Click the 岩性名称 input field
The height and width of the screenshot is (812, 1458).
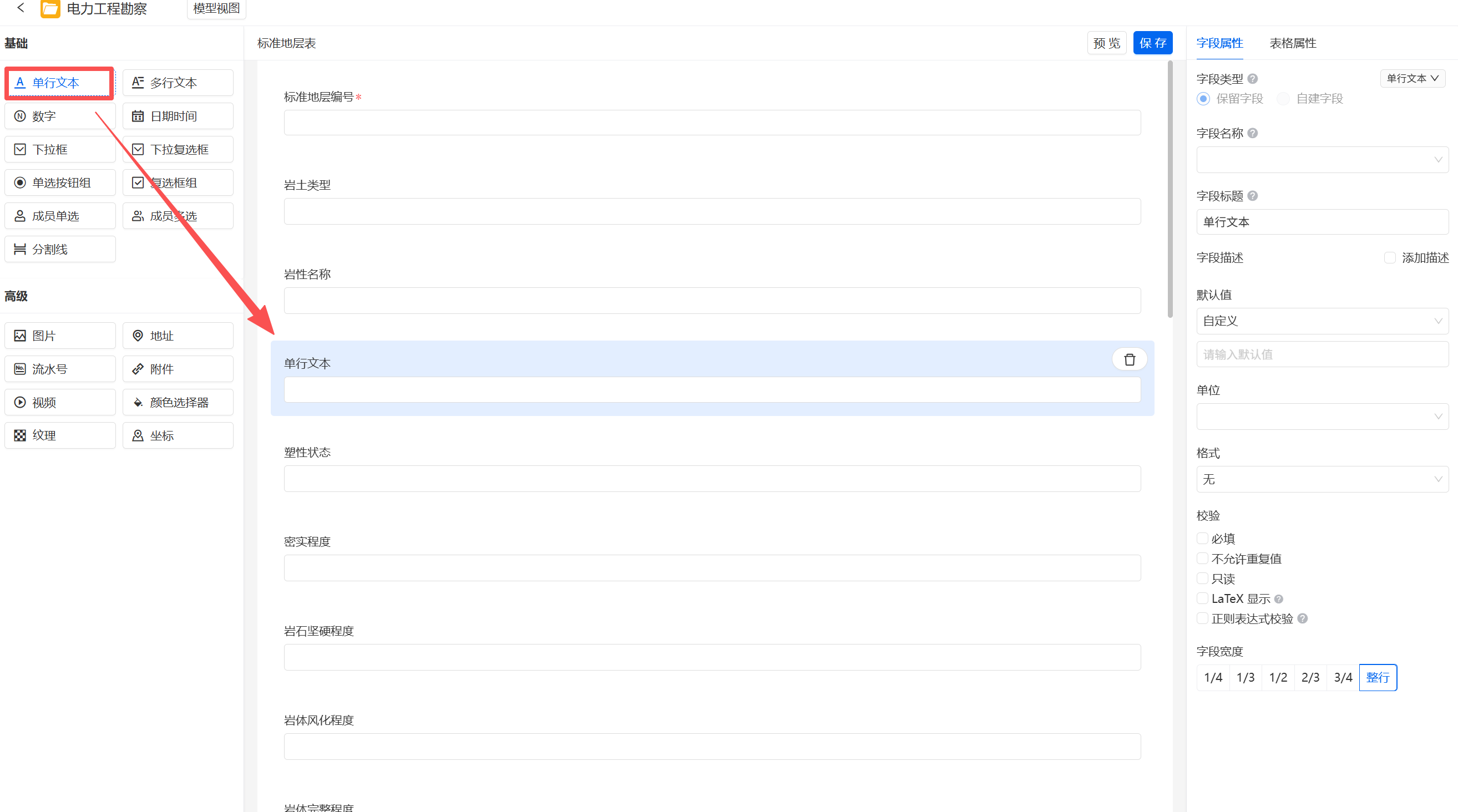click(x=712, y=301)
